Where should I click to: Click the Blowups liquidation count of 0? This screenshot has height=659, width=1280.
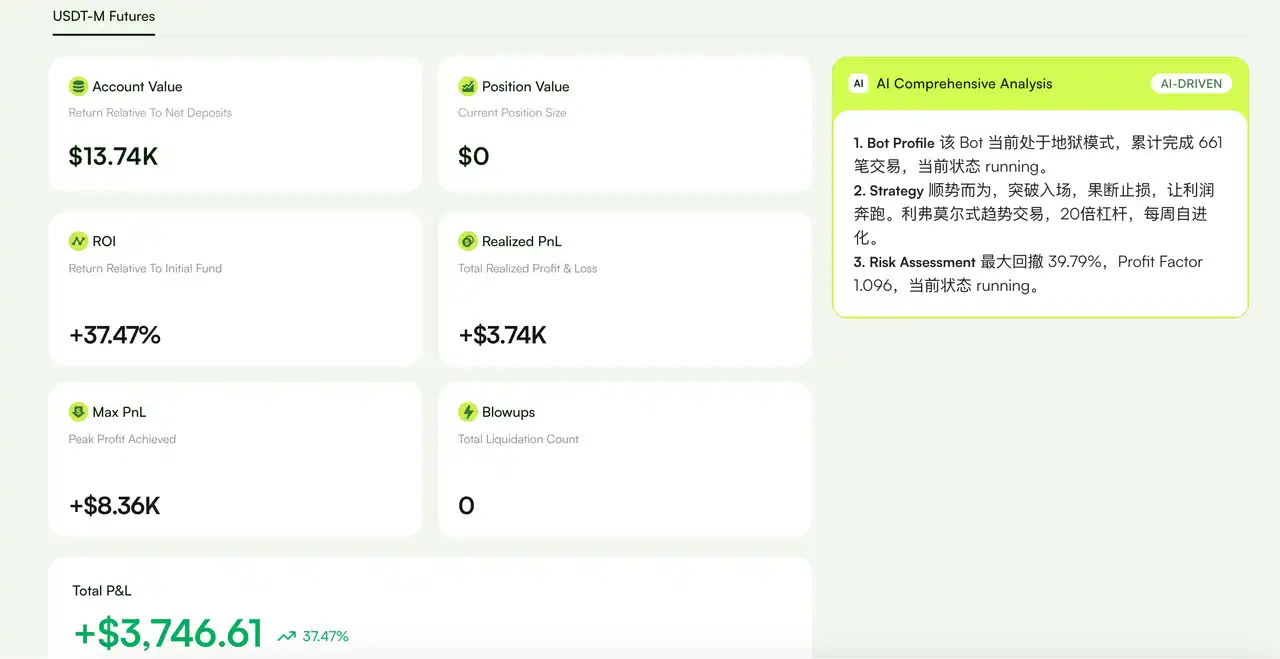[466, 506]
